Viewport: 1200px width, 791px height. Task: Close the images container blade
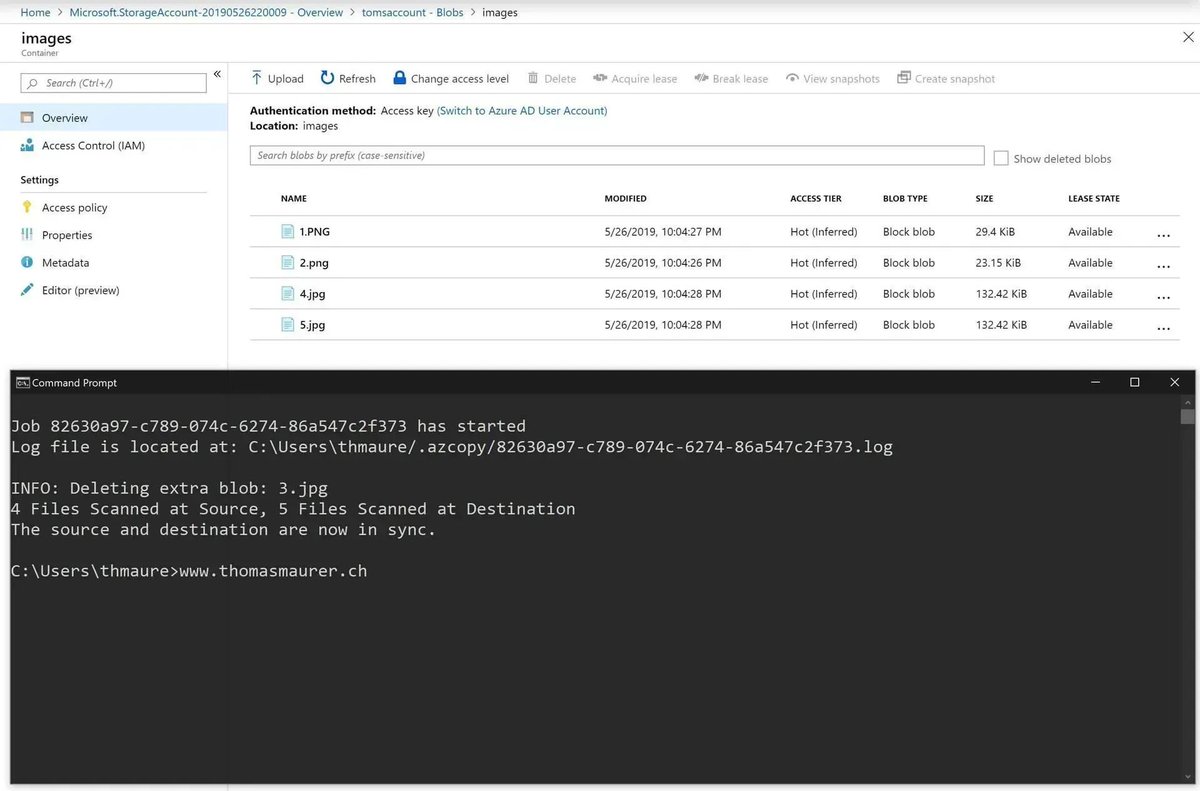click(x=1187, y=36)
